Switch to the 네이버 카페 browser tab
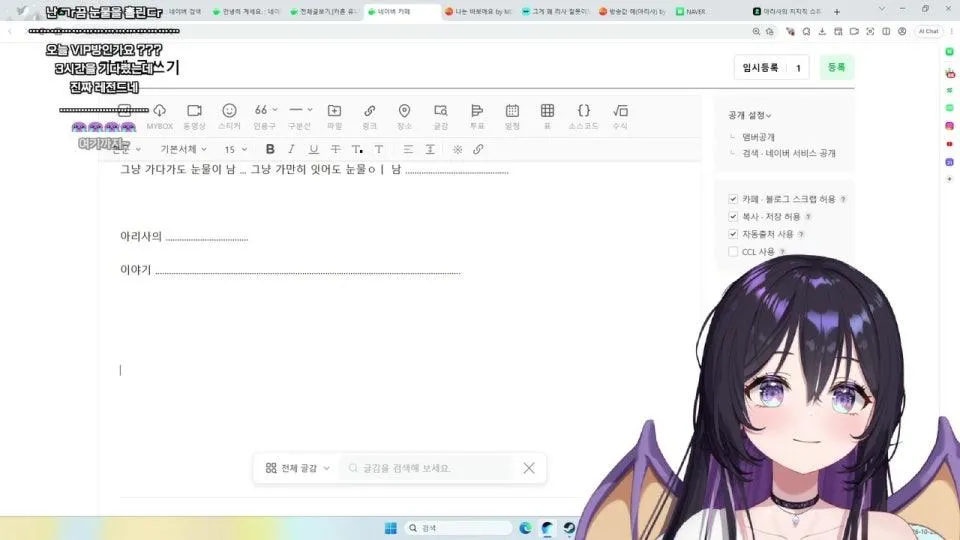The width and height of the screenshot is (960, 540). [x=402, y=12]
